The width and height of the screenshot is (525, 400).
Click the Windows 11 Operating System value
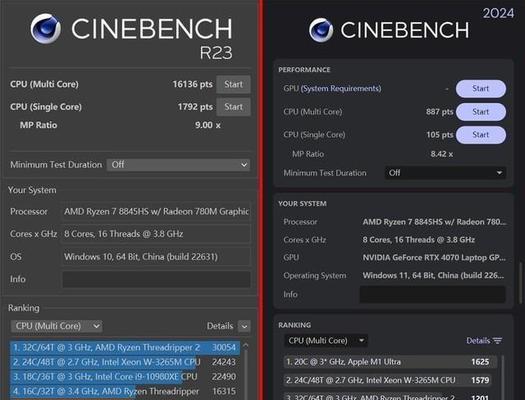coord(433,275)
